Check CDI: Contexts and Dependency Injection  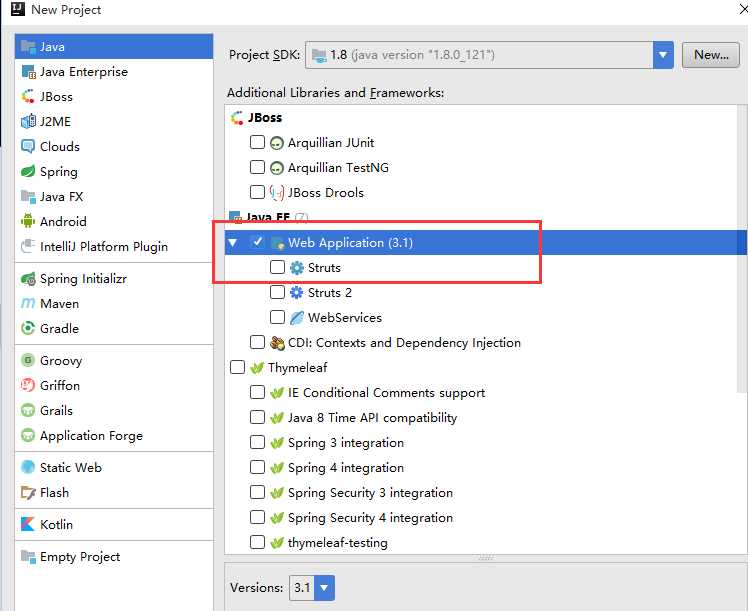click(x=257, y=342)
